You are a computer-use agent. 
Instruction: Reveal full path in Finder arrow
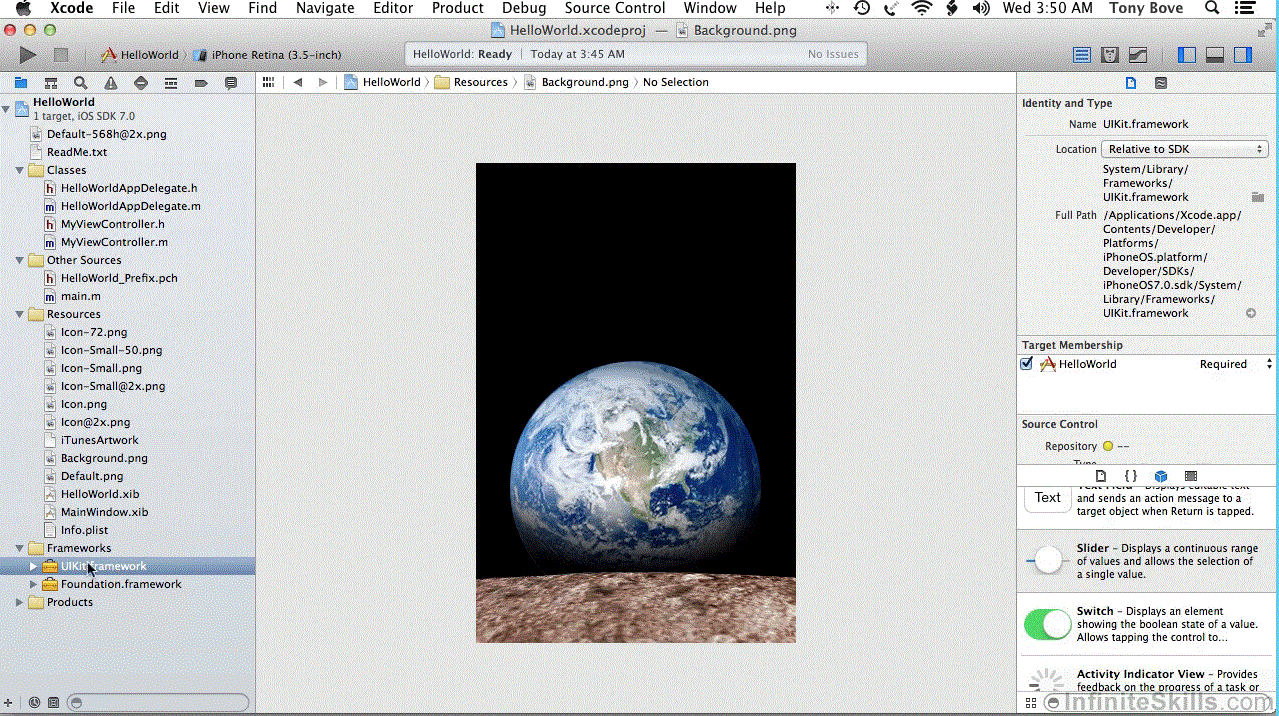[x=1251, y=313]
